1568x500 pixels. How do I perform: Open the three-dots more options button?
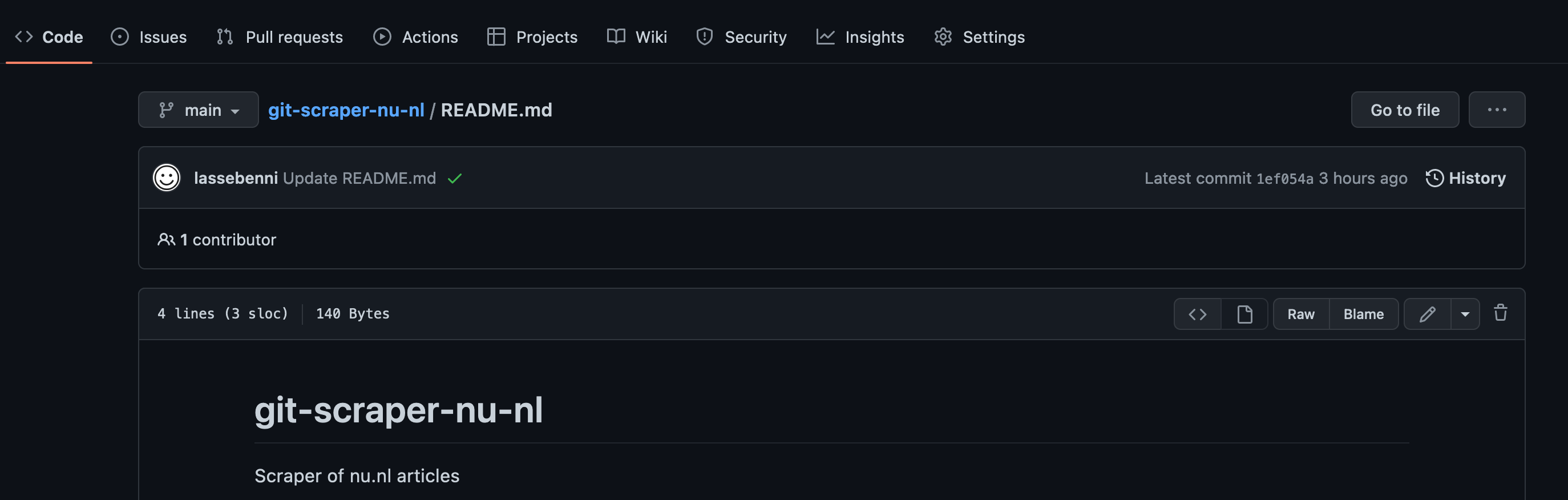pyautogui.click(x=1496, y=110)
